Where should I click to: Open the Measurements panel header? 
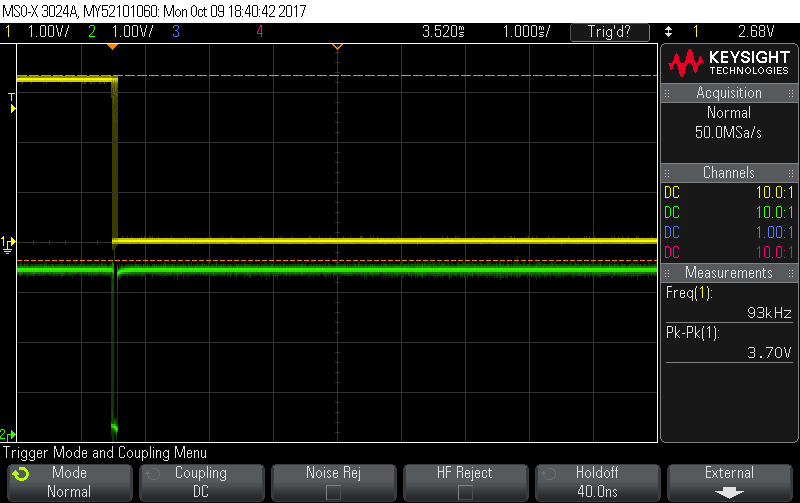point(729,272)
